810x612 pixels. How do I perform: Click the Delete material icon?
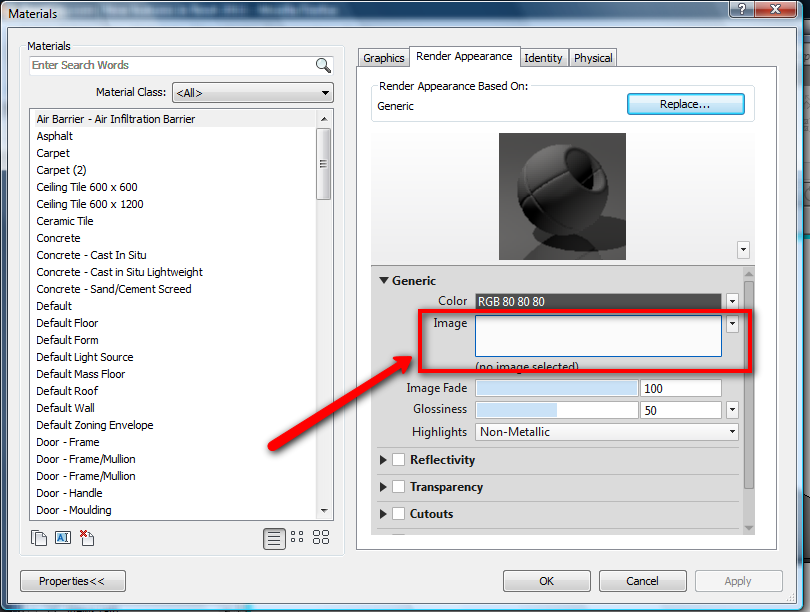87,538
